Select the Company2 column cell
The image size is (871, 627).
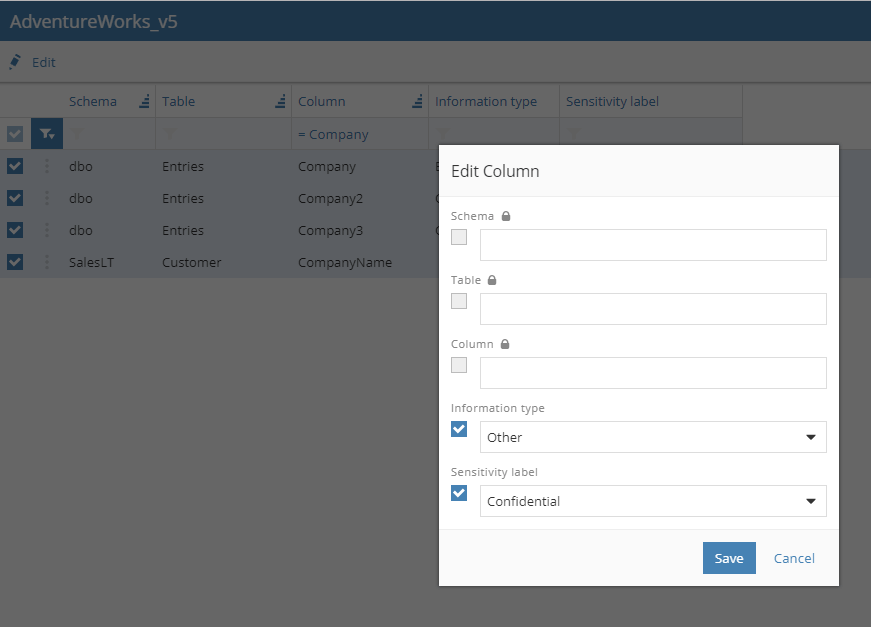pyautogui.click(x=330, y=199)
